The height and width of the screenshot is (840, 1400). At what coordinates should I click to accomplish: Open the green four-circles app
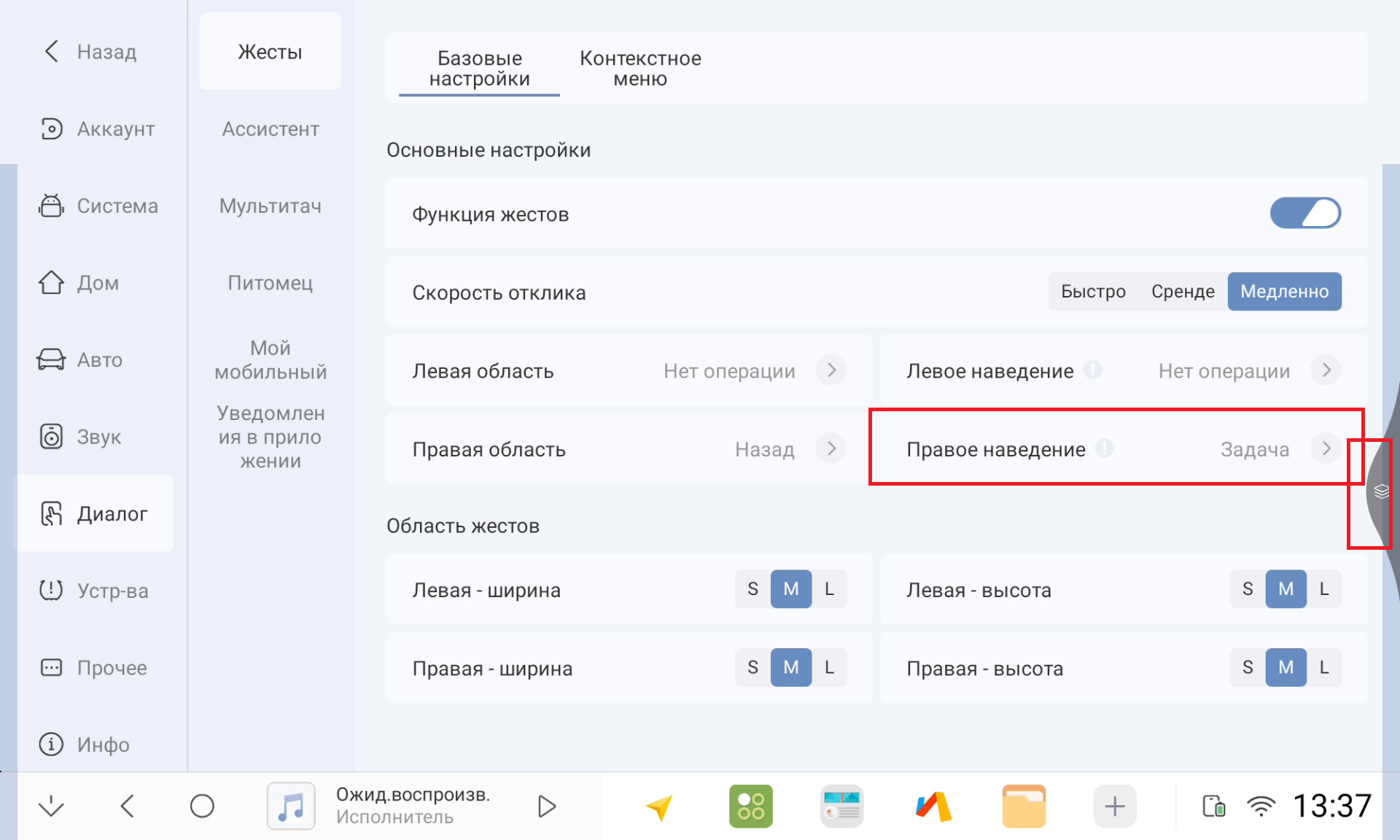(x=751, y=806)
